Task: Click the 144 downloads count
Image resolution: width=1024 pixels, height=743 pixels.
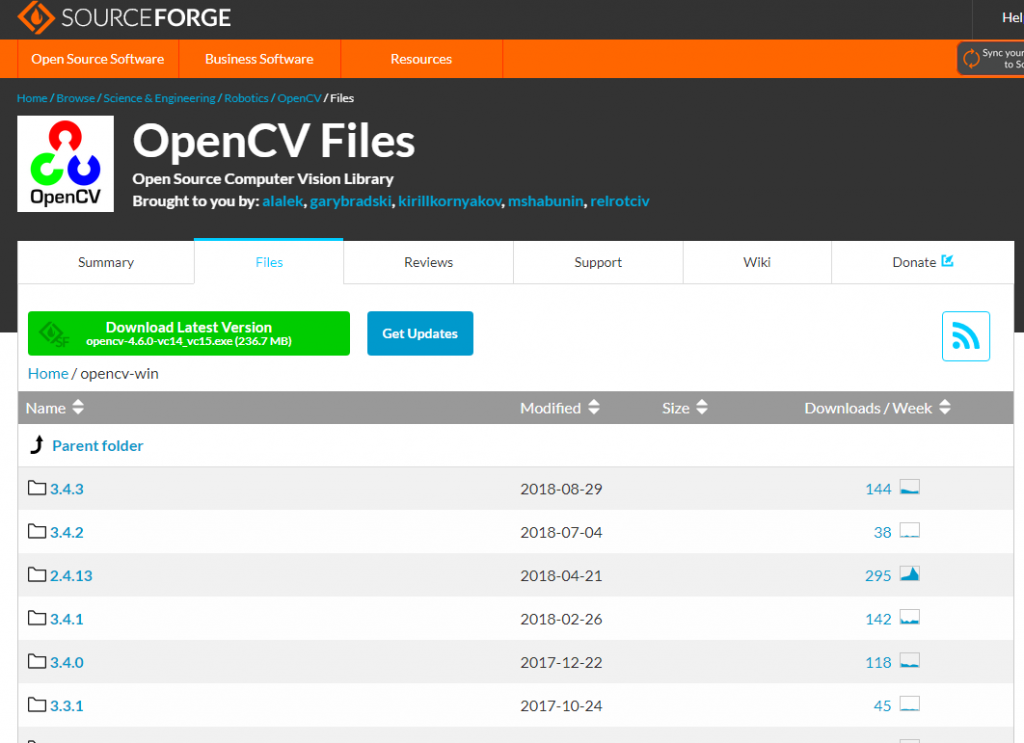Action: 878,489
